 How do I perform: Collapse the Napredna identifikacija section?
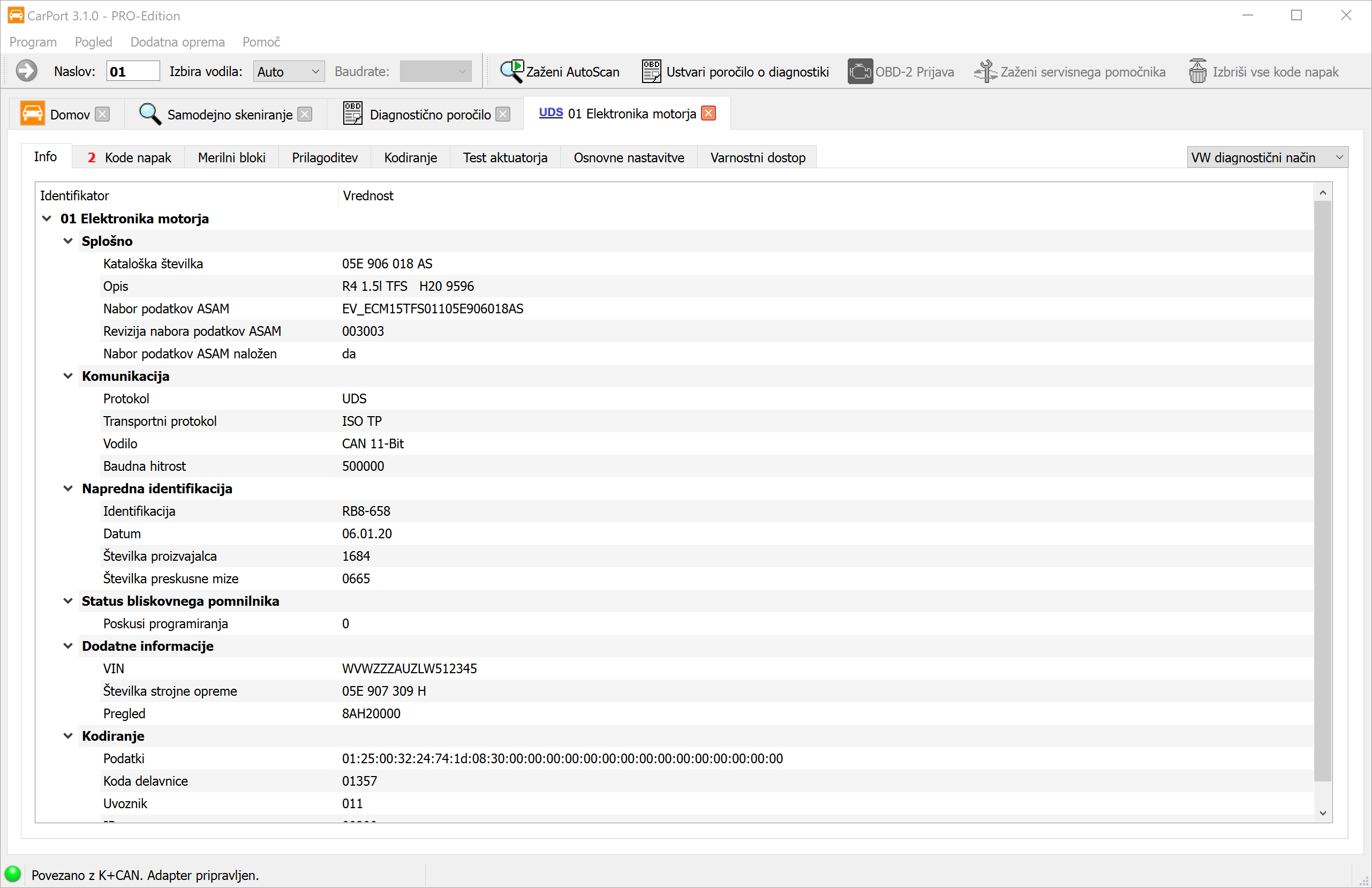point(68,488)
